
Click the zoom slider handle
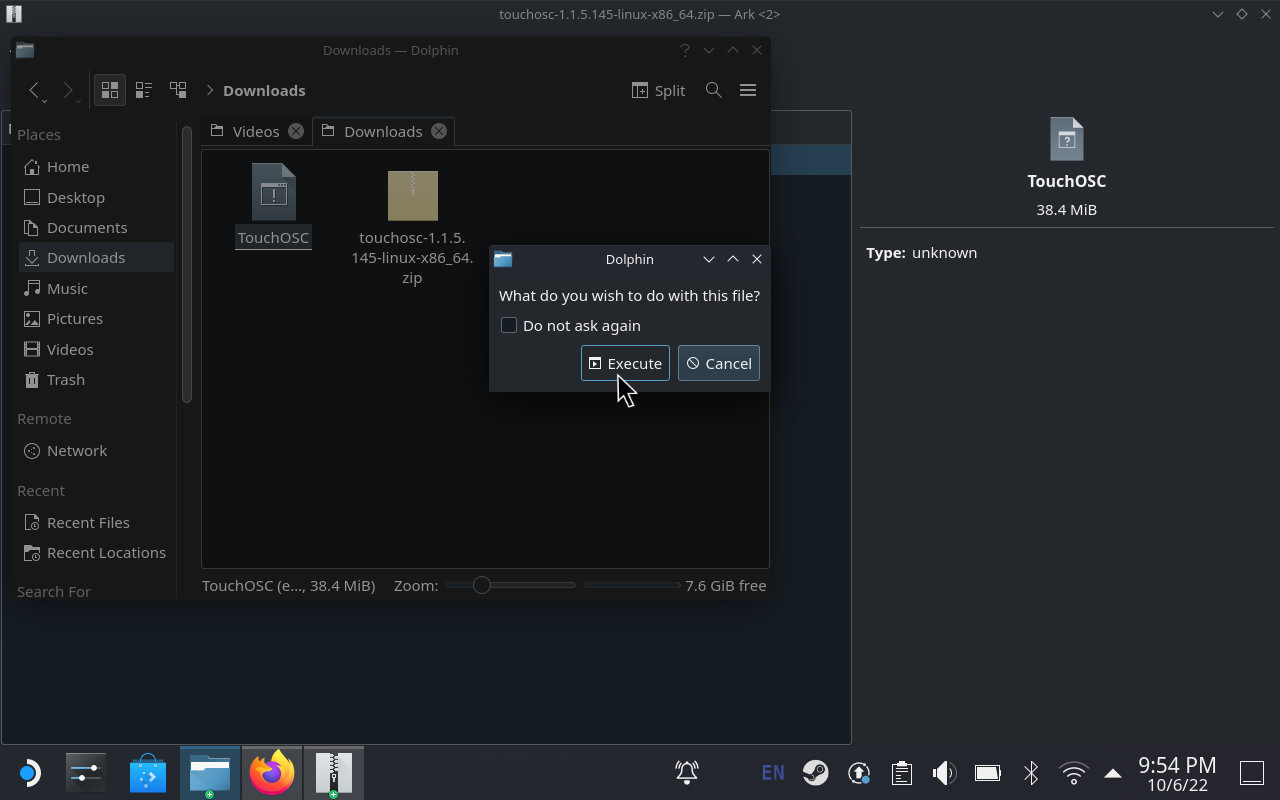tap(482, 585)
